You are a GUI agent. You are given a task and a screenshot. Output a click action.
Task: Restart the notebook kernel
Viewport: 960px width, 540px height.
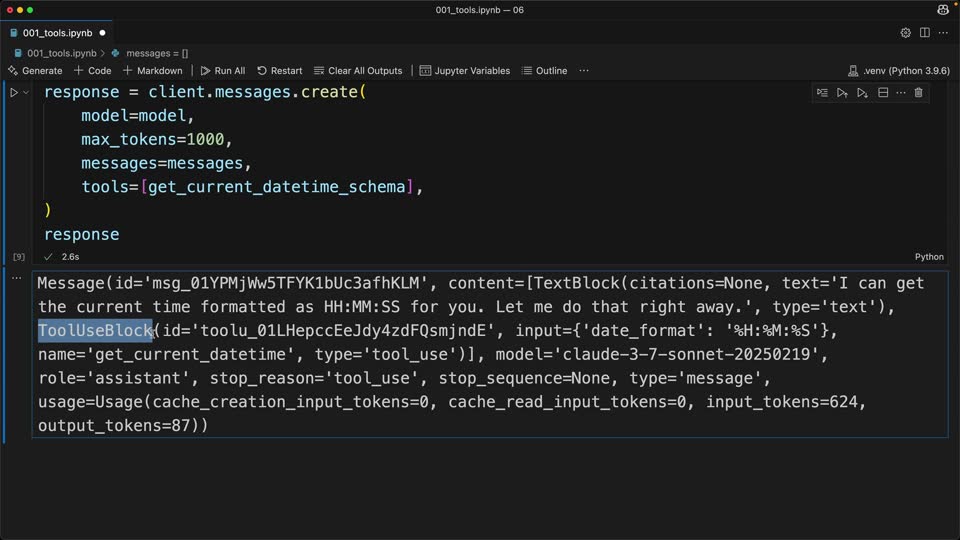click(x=280, y=70)
